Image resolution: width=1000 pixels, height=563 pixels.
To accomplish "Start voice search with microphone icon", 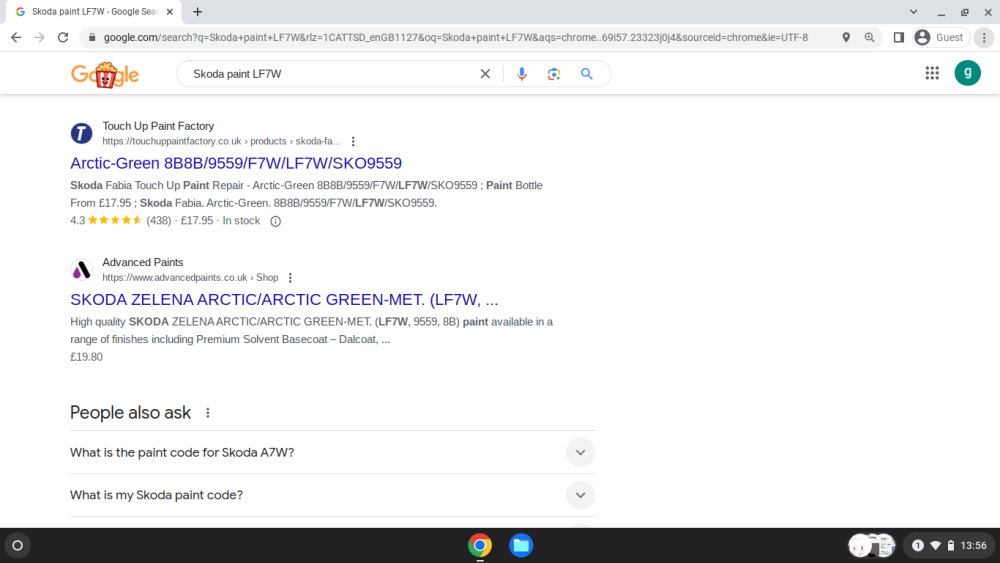I will click(522, 74).
